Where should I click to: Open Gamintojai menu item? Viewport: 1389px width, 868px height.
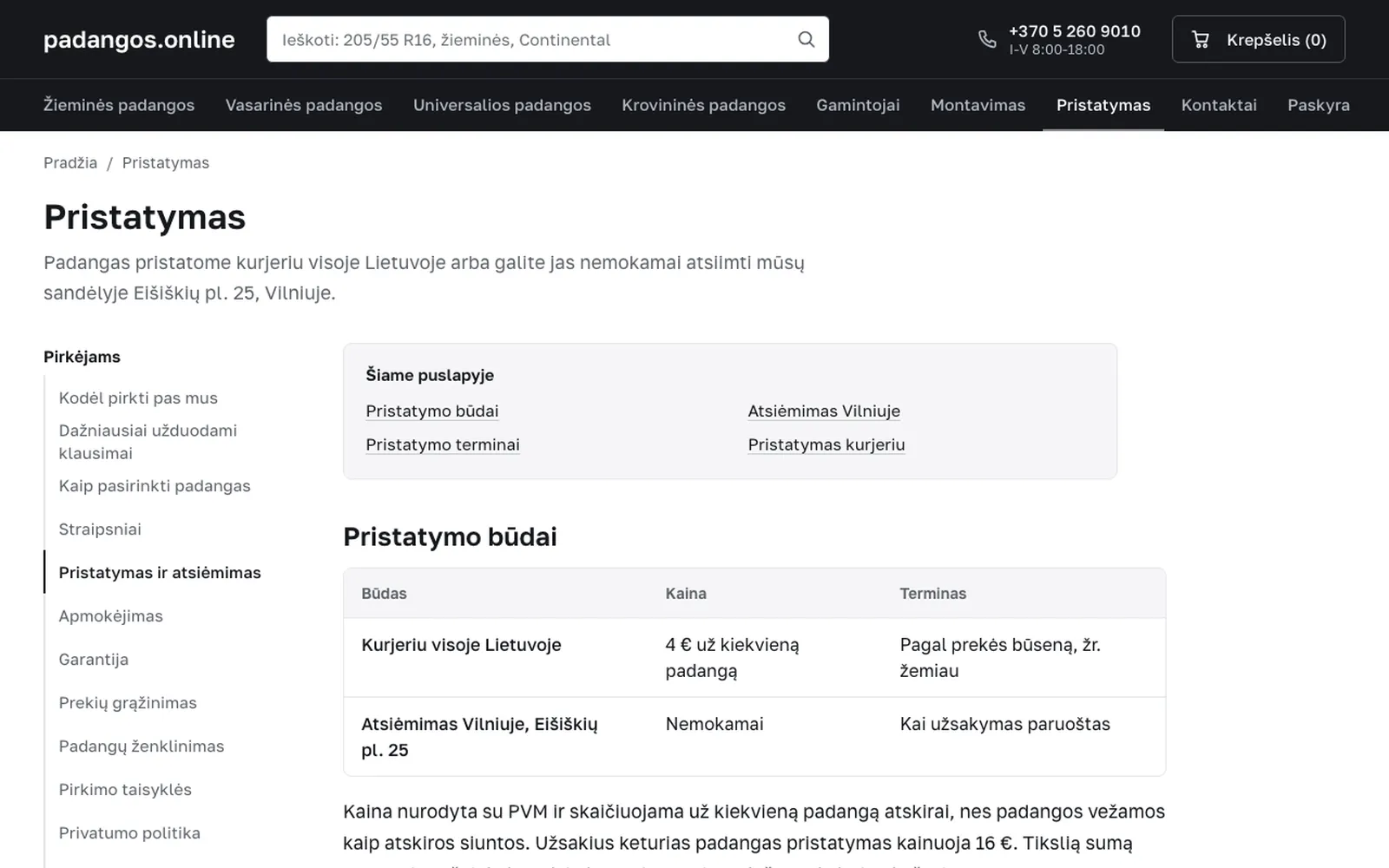[x=858, y=105]
